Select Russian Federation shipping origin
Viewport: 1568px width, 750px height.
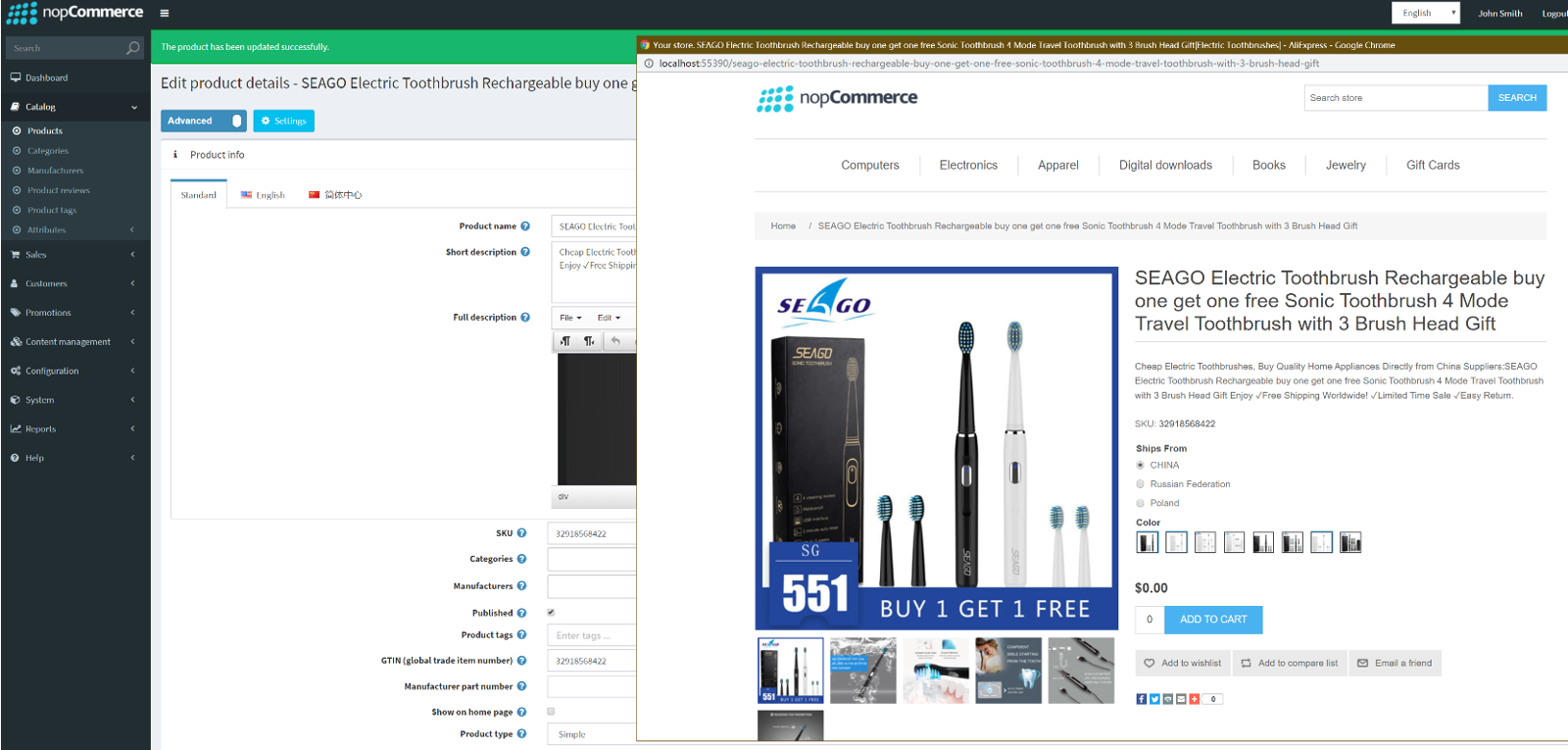coord(1140,484)
